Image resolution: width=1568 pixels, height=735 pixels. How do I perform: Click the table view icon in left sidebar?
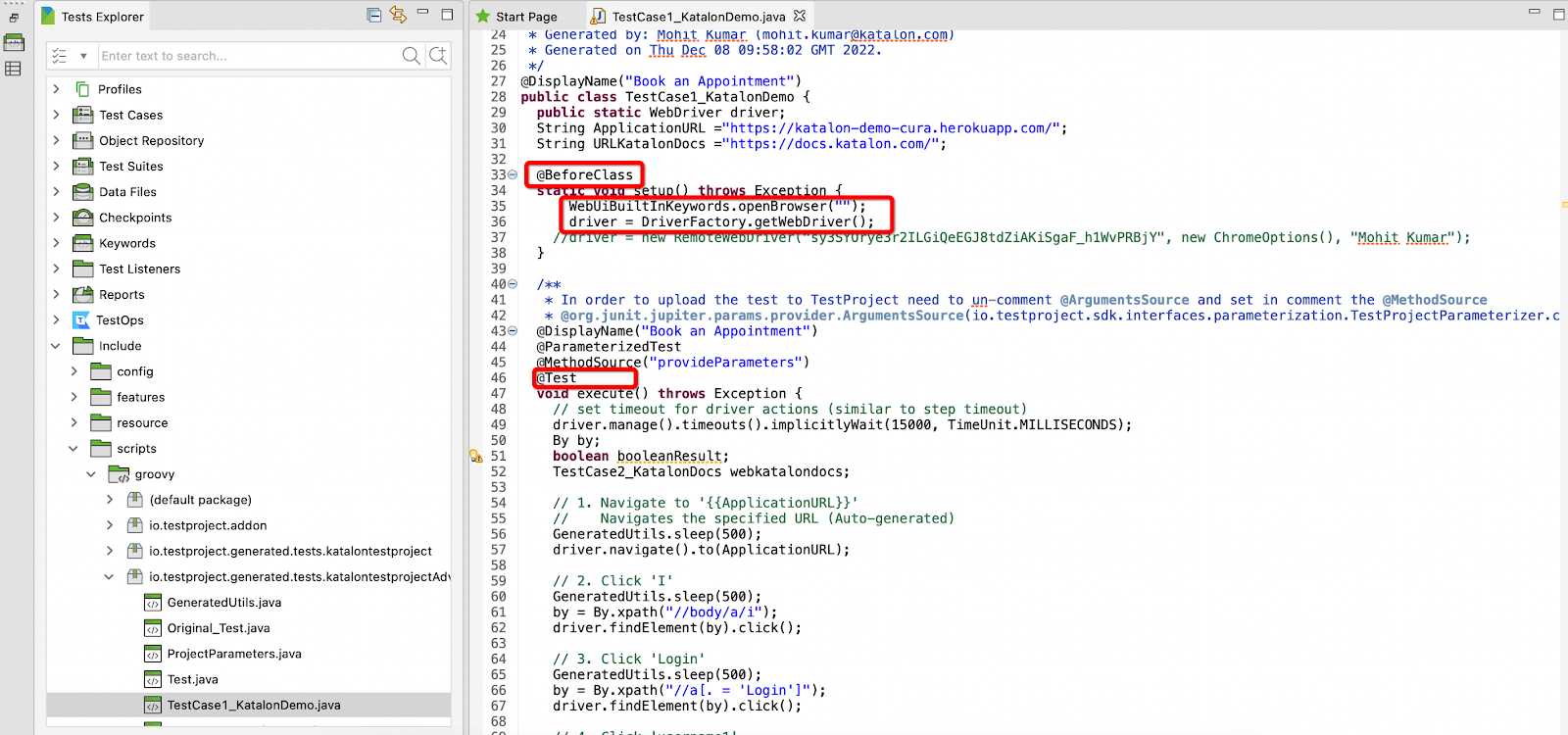13,69
